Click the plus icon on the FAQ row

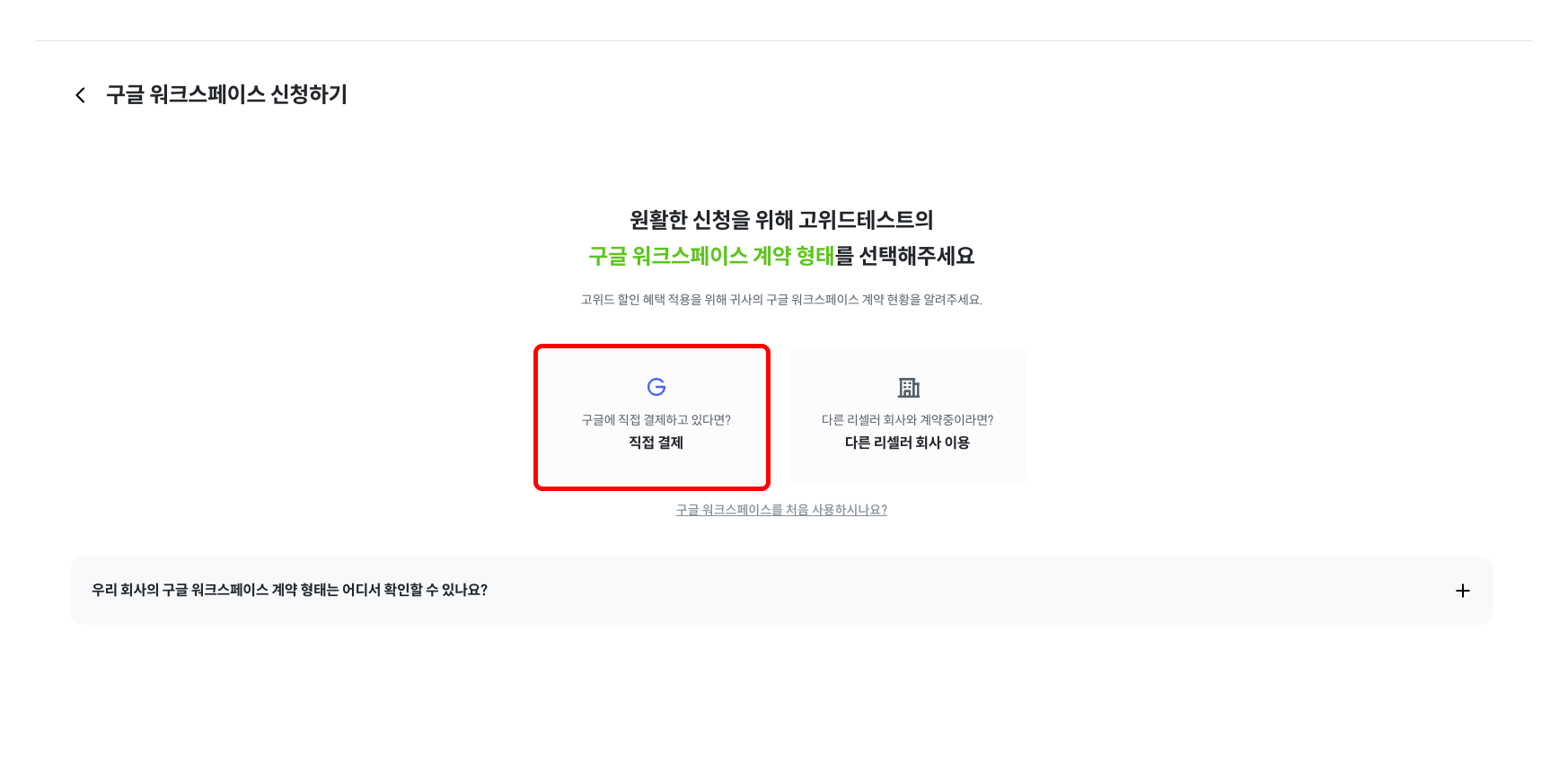click(x=1463, y=591)
